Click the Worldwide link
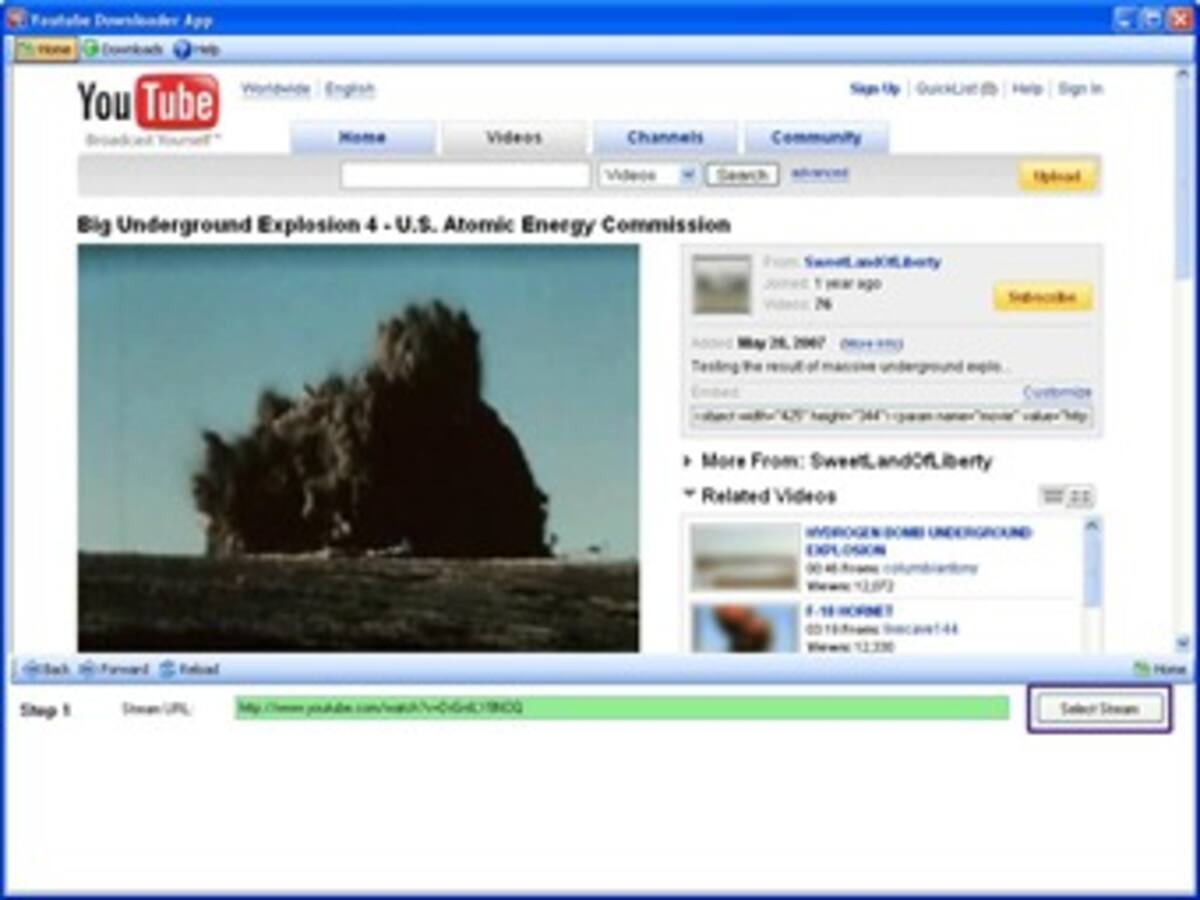 pos(276,89)
